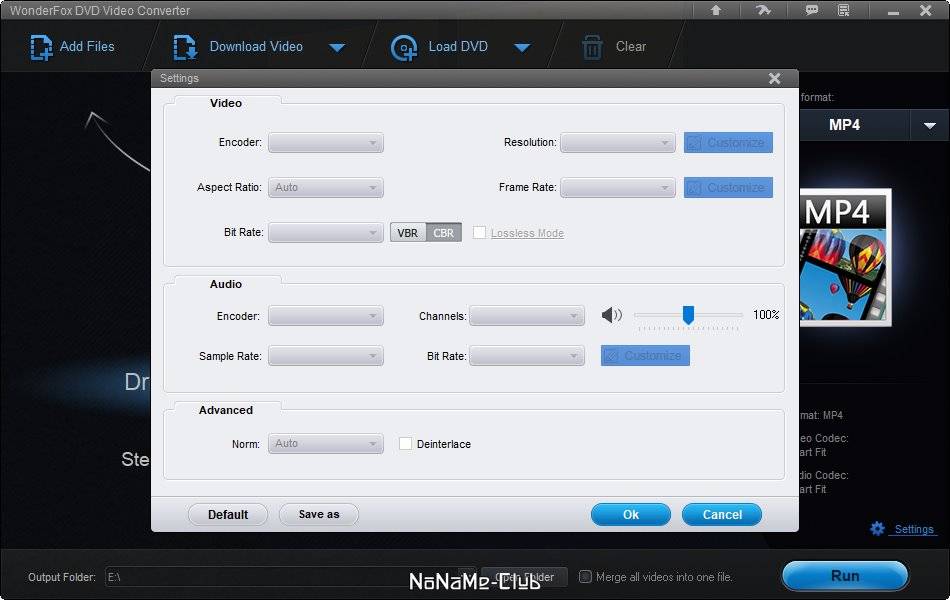
Task: Click the Download Video icon
Action: [x=185, y=47]
